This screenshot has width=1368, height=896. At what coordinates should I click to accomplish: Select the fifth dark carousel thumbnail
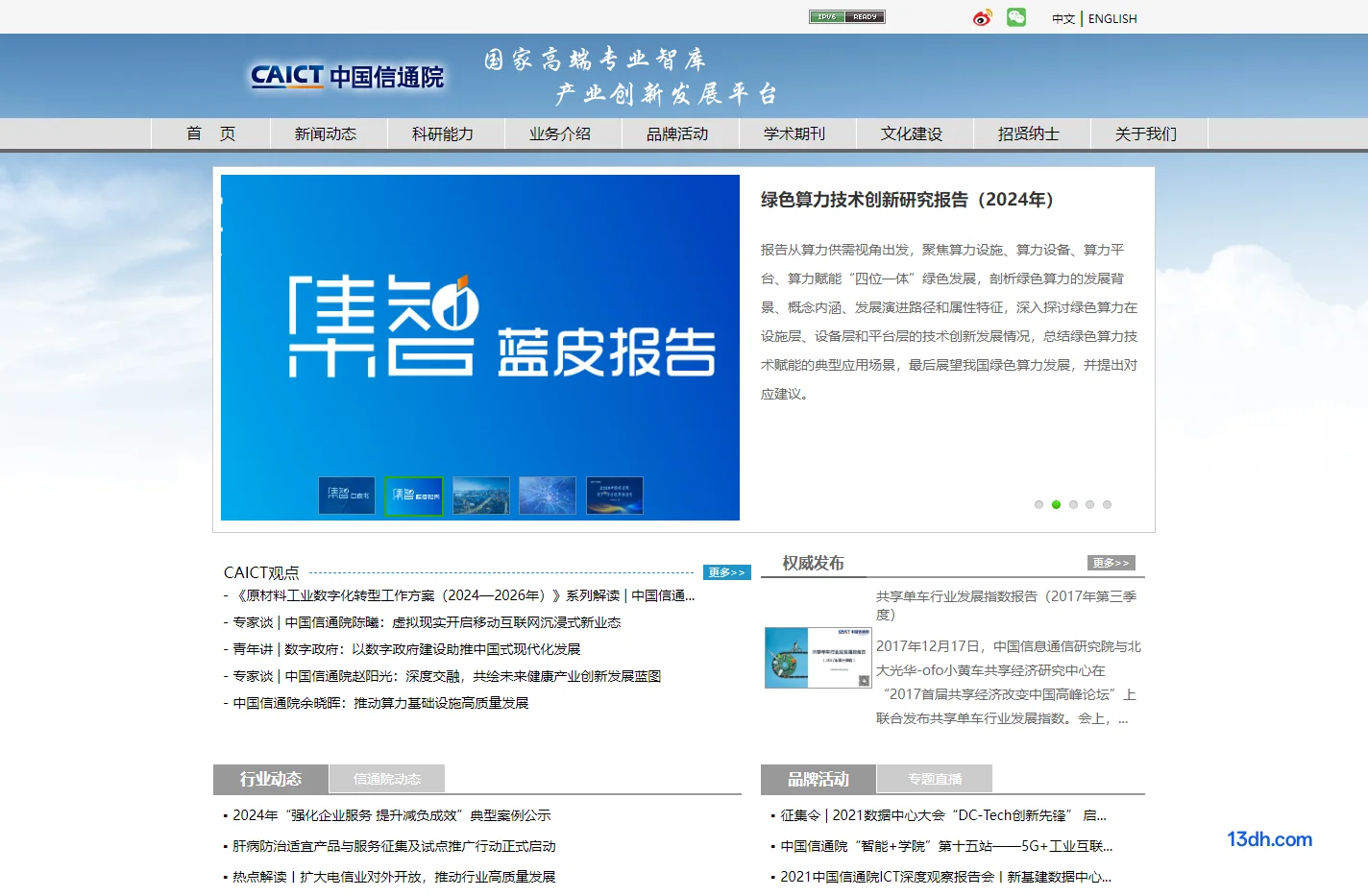pyautogui.click(x=615, y=496)
